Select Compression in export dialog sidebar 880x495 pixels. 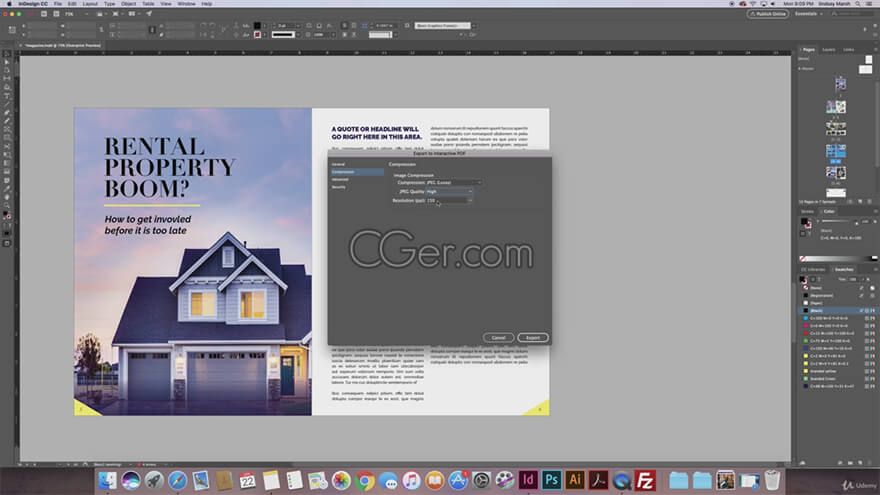[x=356, y=172]
